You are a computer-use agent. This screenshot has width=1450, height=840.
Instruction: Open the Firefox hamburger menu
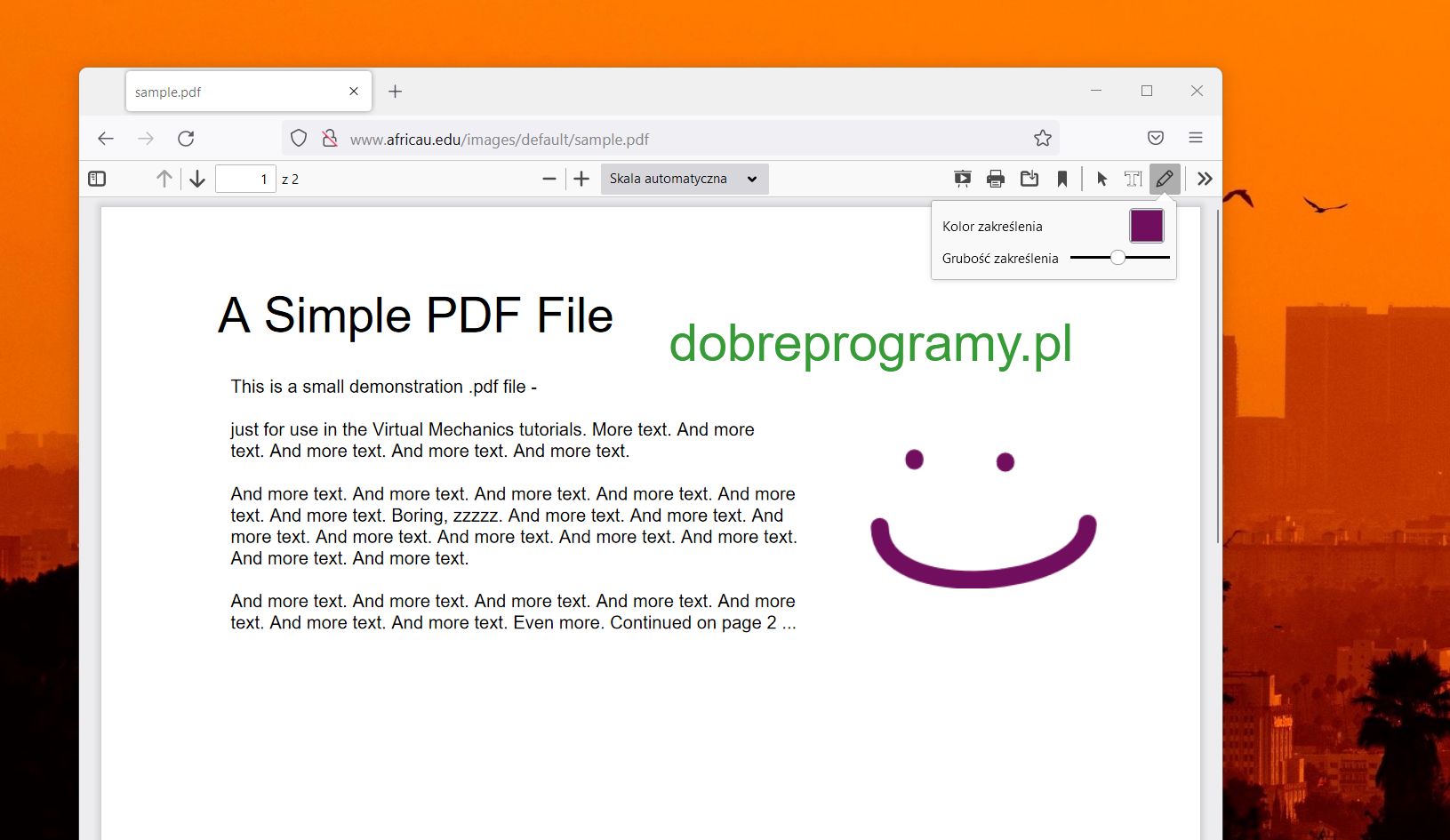pyautogui.click(x=1196, y=139)
